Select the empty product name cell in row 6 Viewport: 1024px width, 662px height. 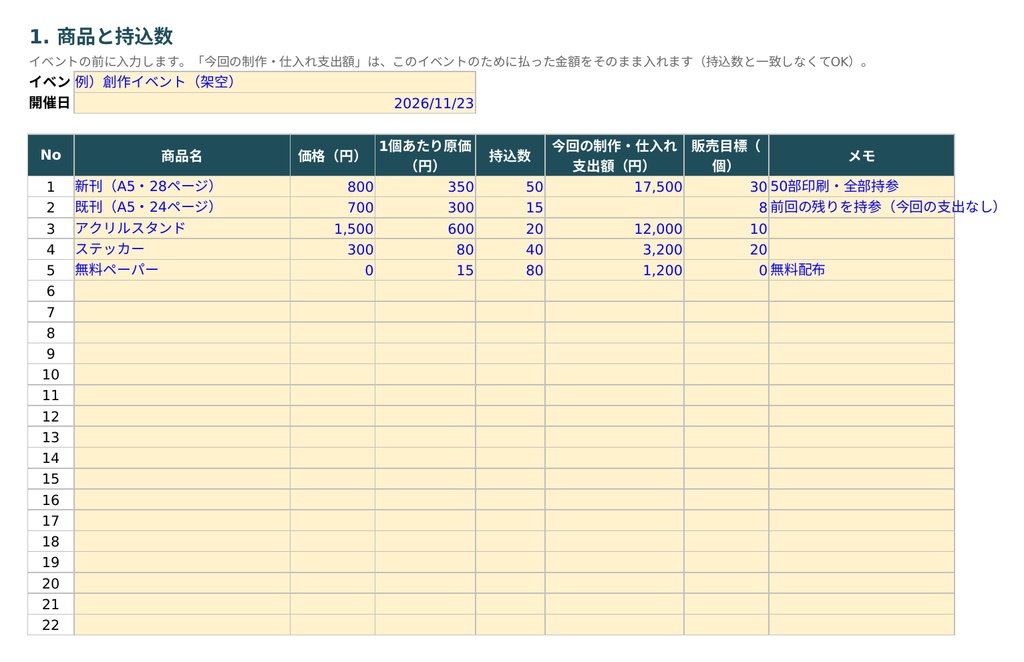182,291
